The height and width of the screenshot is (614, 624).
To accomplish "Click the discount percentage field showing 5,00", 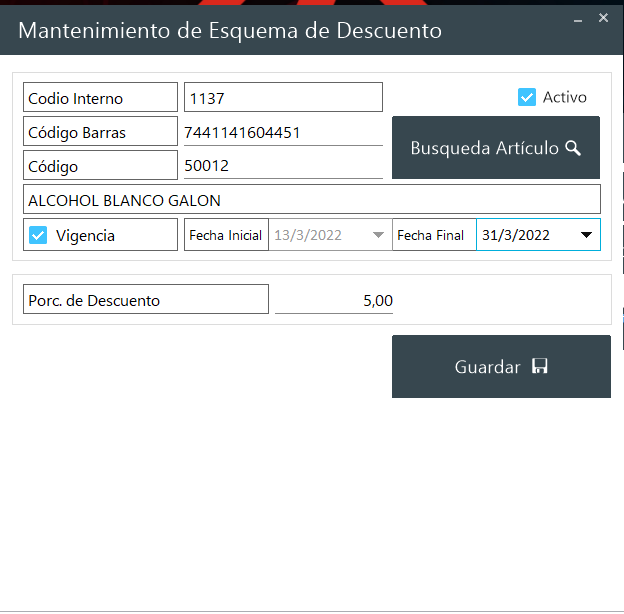I will pos(334,300).
